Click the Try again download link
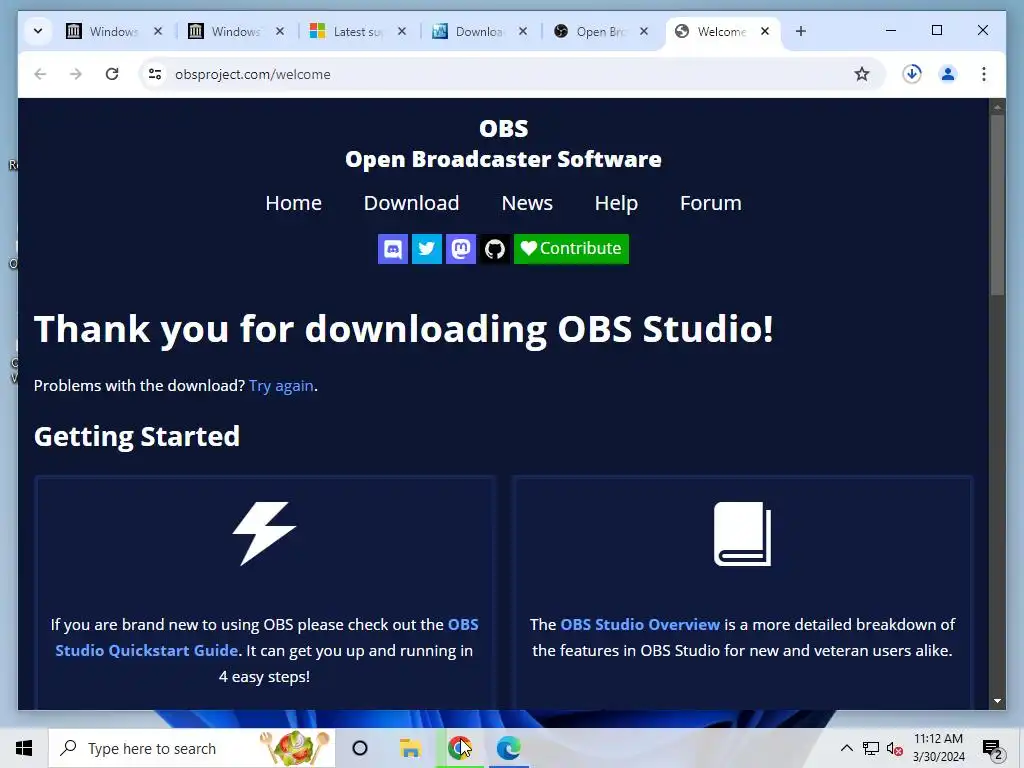Screen dimensions: 1024x768 pyautogui.click(x=281, y=386)
